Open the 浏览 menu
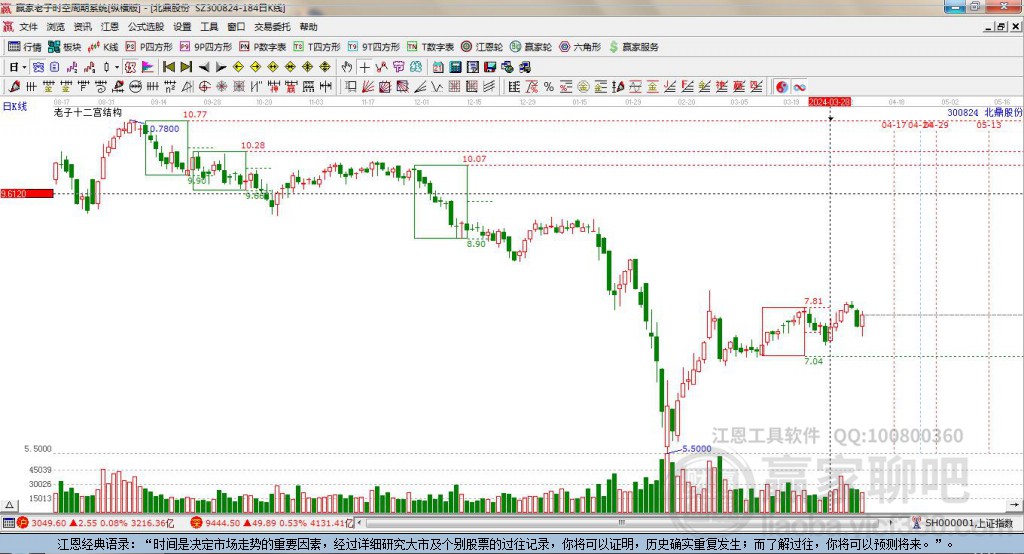The height and width of the screenshot is (554, 1024). coord(56,27)
